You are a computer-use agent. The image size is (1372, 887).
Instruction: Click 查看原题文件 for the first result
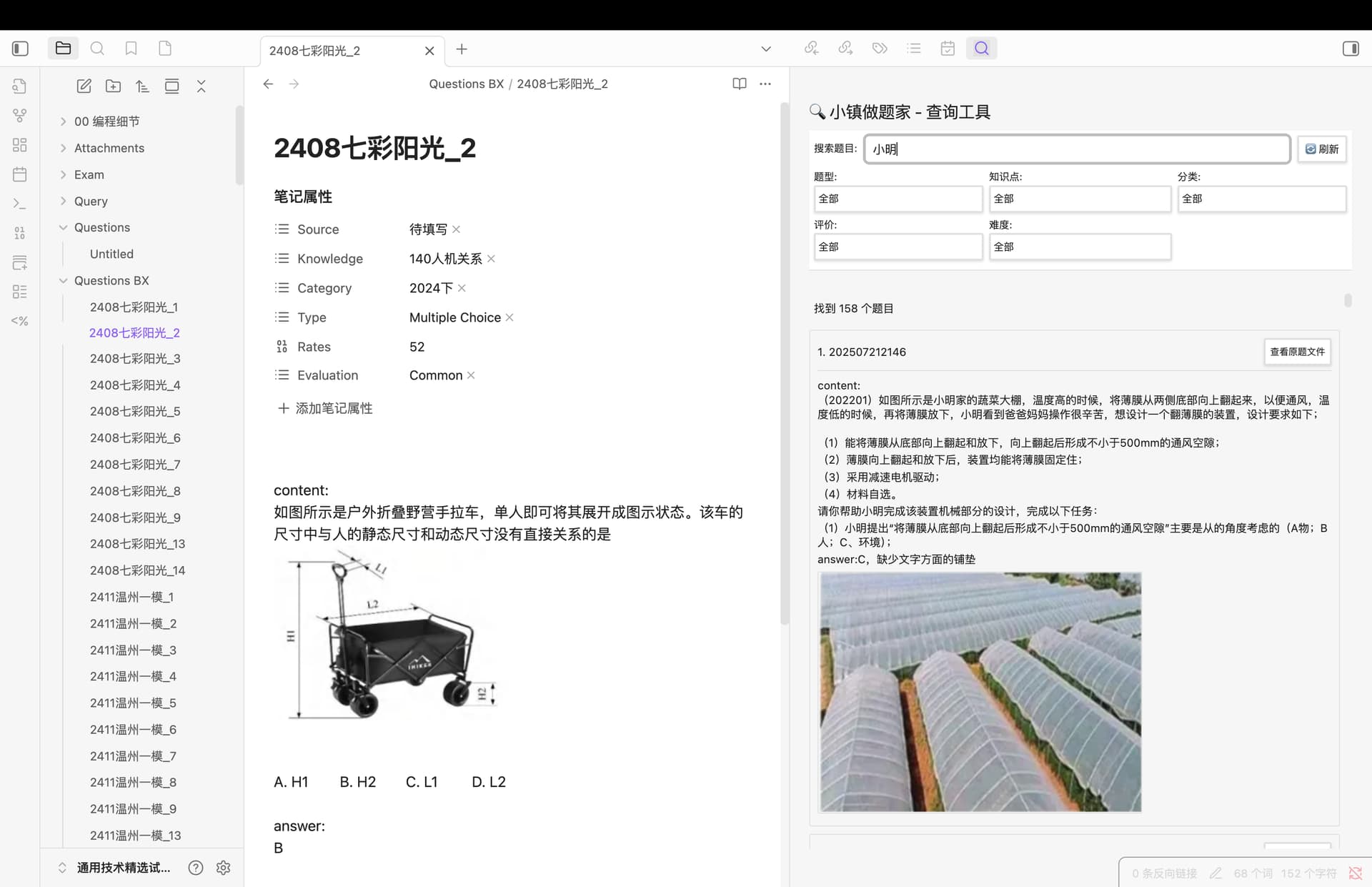pos(1297,352)
